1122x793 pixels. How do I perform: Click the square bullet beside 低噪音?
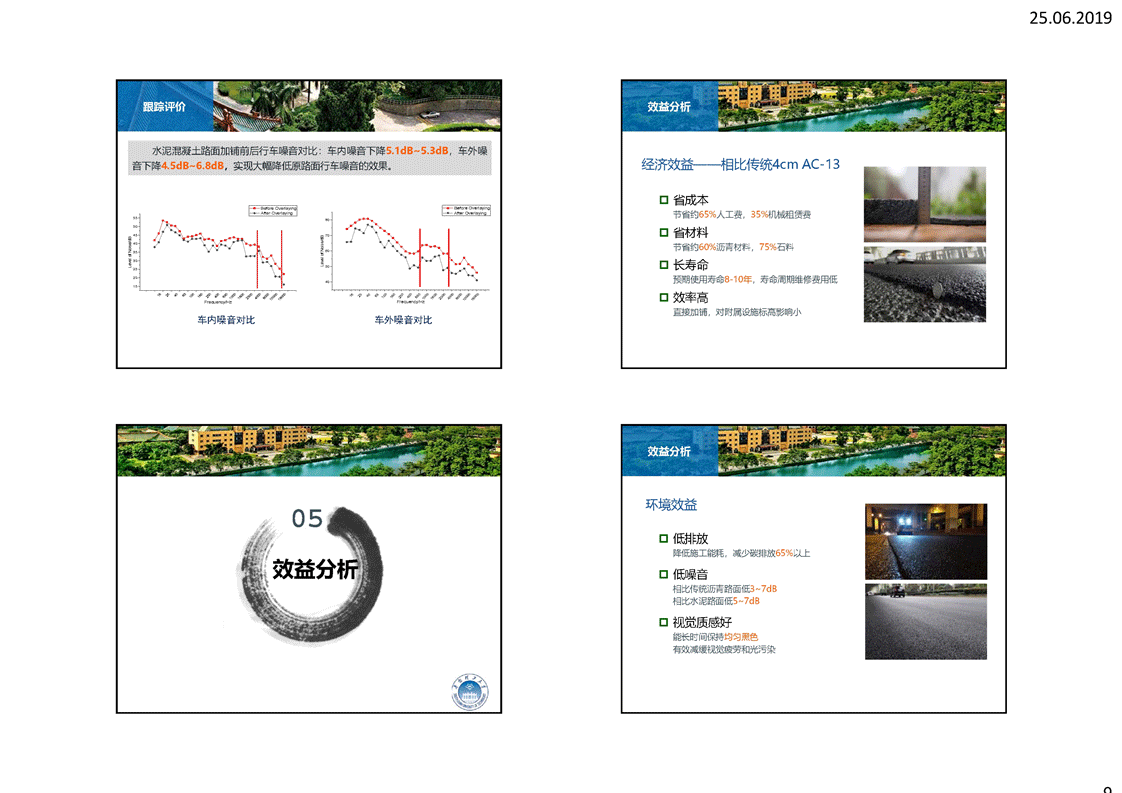click(x=663, y=574)
